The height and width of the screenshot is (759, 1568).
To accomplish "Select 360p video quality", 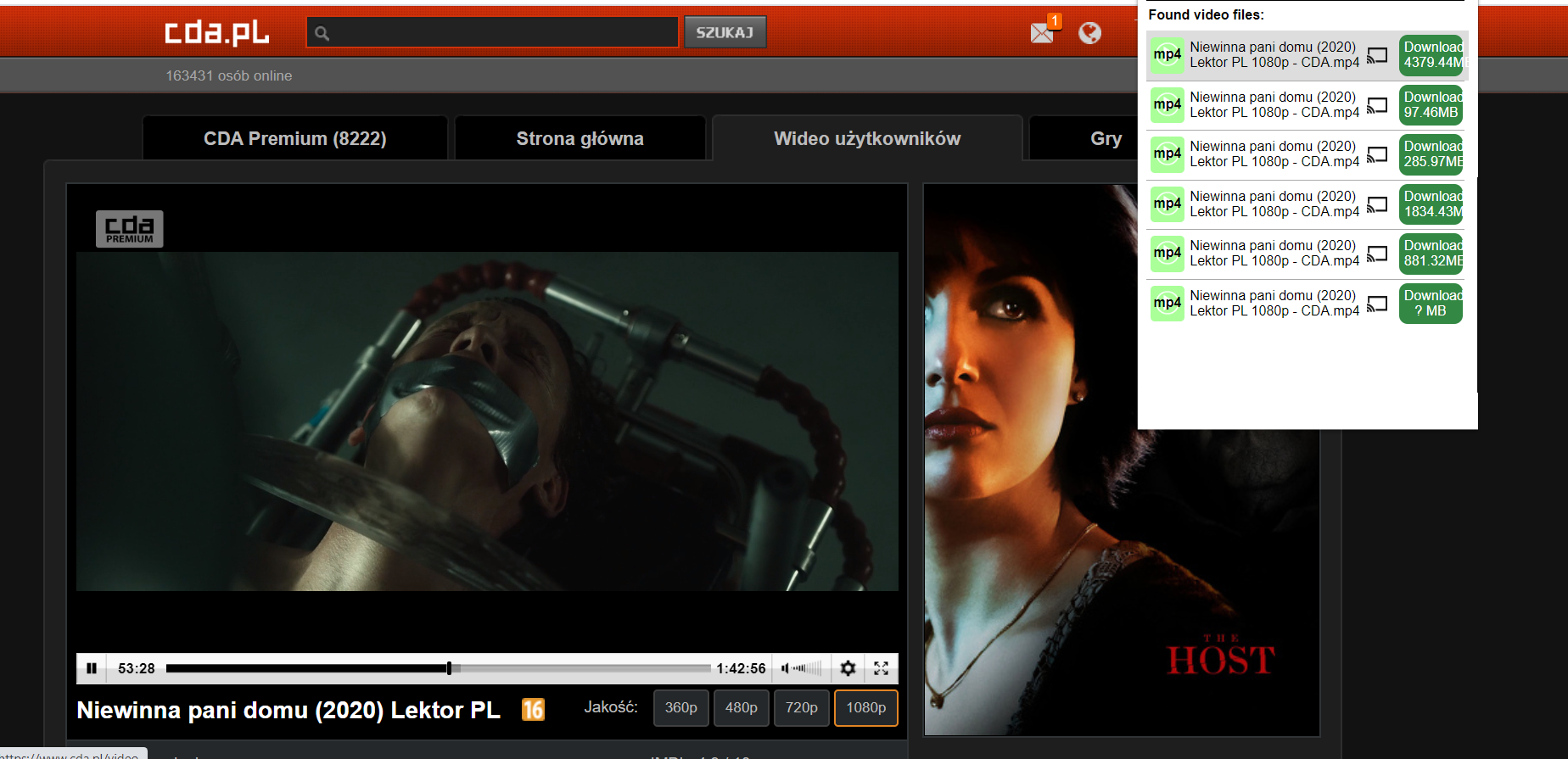I will [x=681, y=707].
